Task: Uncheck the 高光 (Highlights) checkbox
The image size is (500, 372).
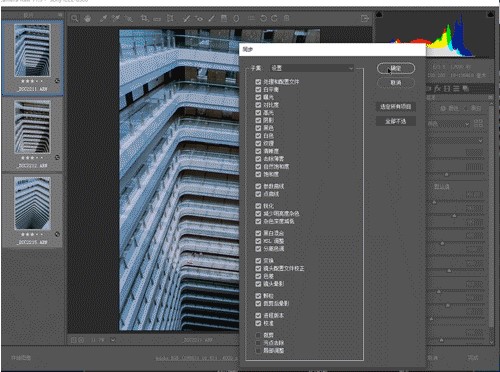Action: pyautogui.click(x=258, y=112)
